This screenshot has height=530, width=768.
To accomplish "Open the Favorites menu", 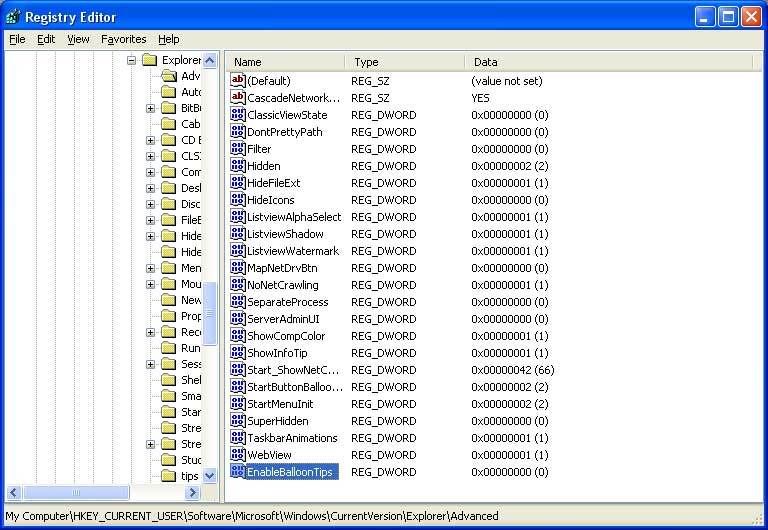I will 123,39.
